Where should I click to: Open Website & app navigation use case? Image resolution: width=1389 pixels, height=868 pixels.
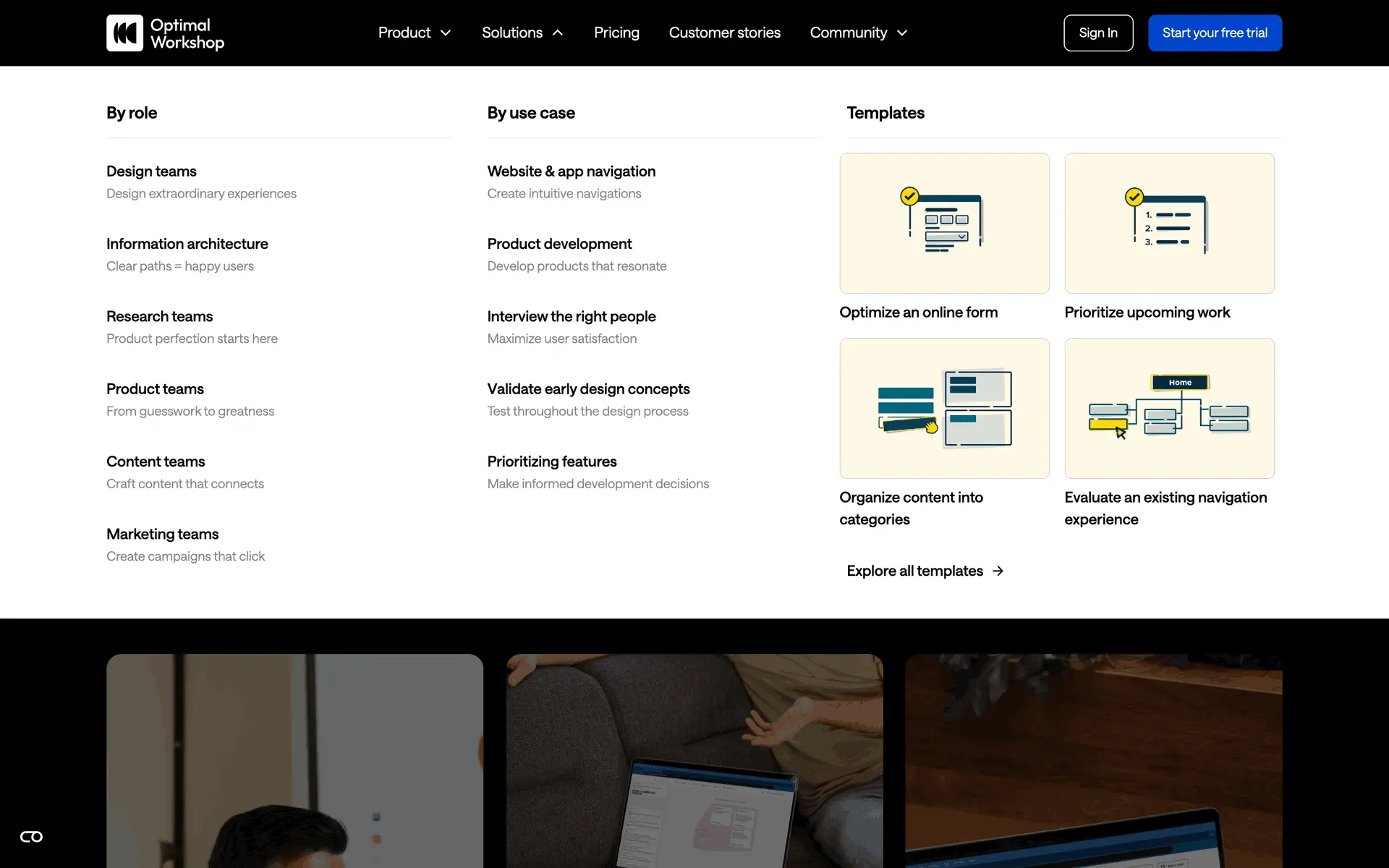tap(571, 171)
